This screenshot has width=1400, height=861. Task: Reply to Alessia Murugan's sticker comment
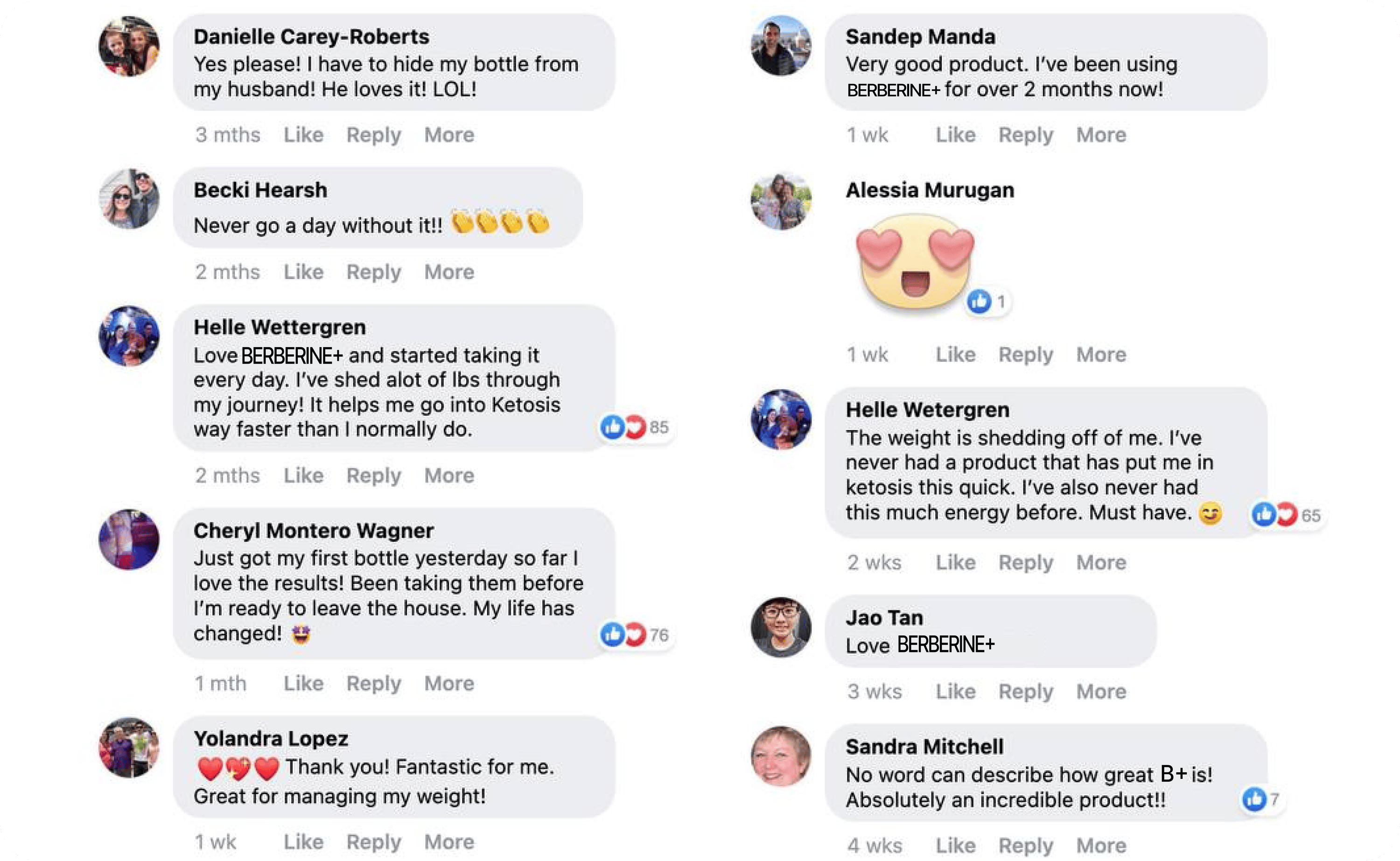pyautogui.click(x=1026, y=355)
